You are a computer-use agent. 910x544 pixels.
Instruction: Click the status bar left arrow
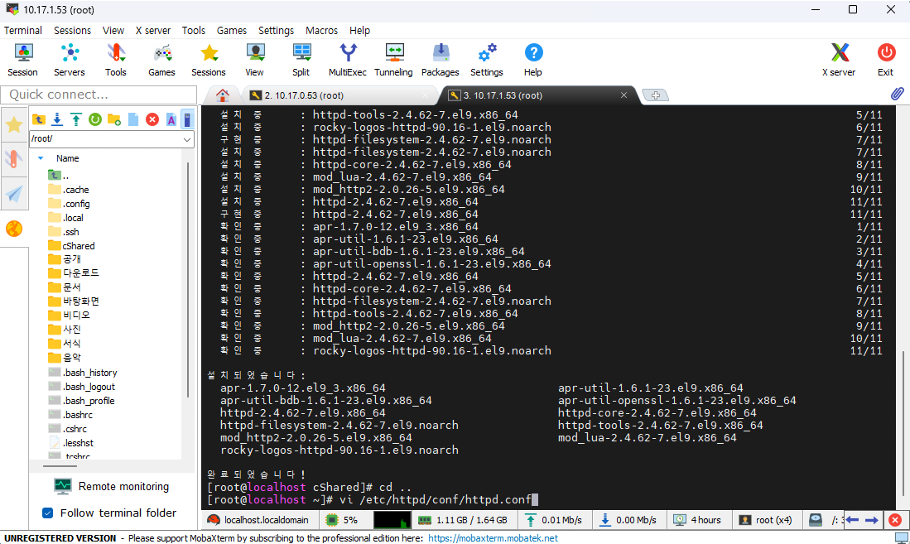point(852,520)
